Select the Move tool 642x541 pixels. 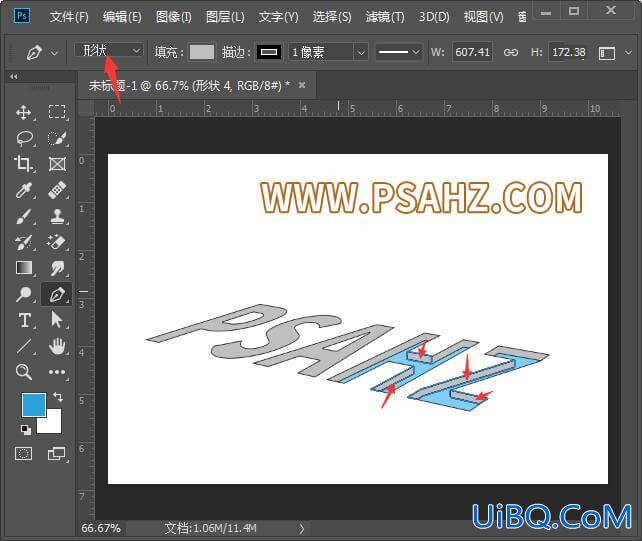tap(24, 112)
